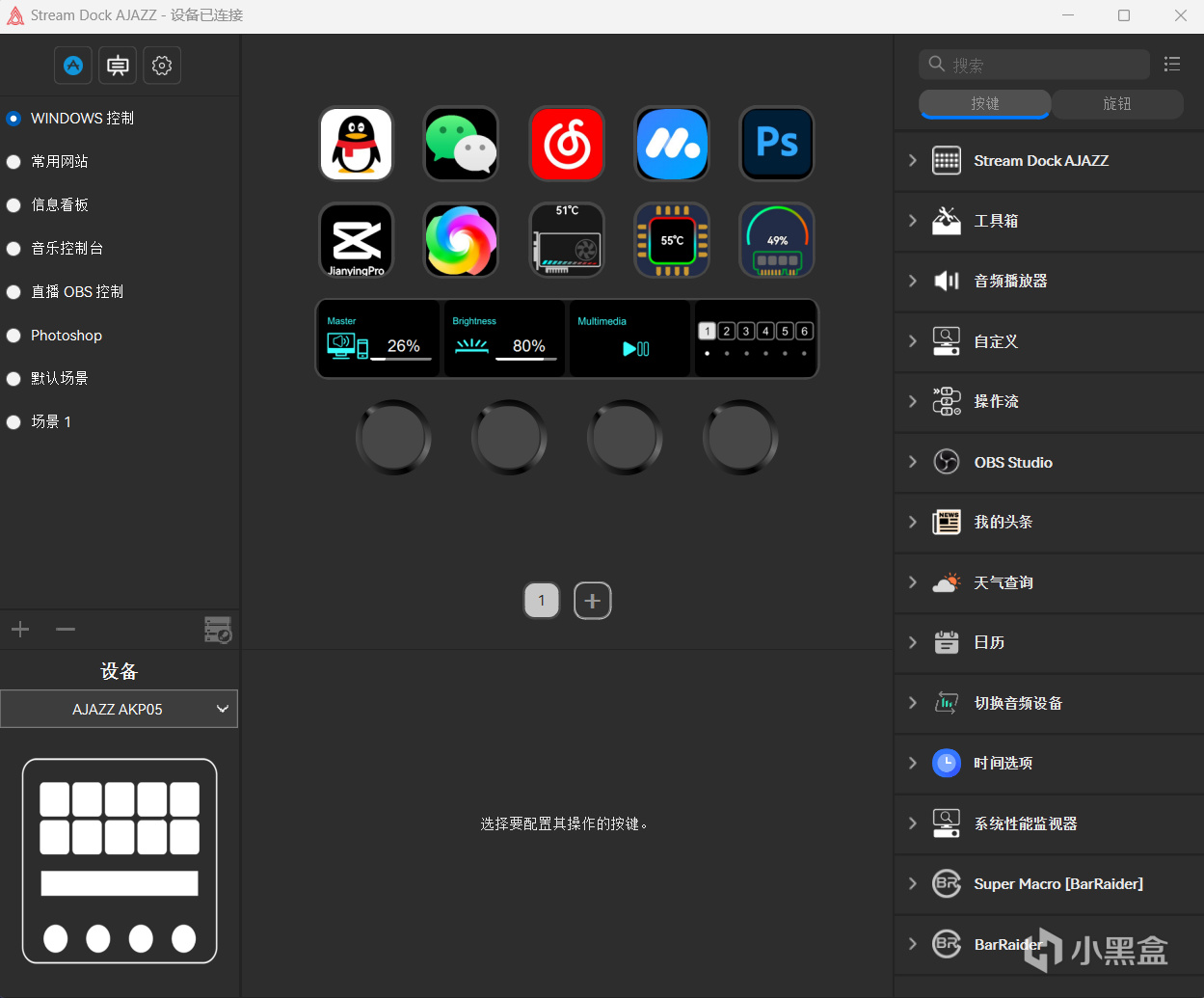Screen dimensions: 1204x998
Task: Add a new scene with plus icon
Action: 20,630
